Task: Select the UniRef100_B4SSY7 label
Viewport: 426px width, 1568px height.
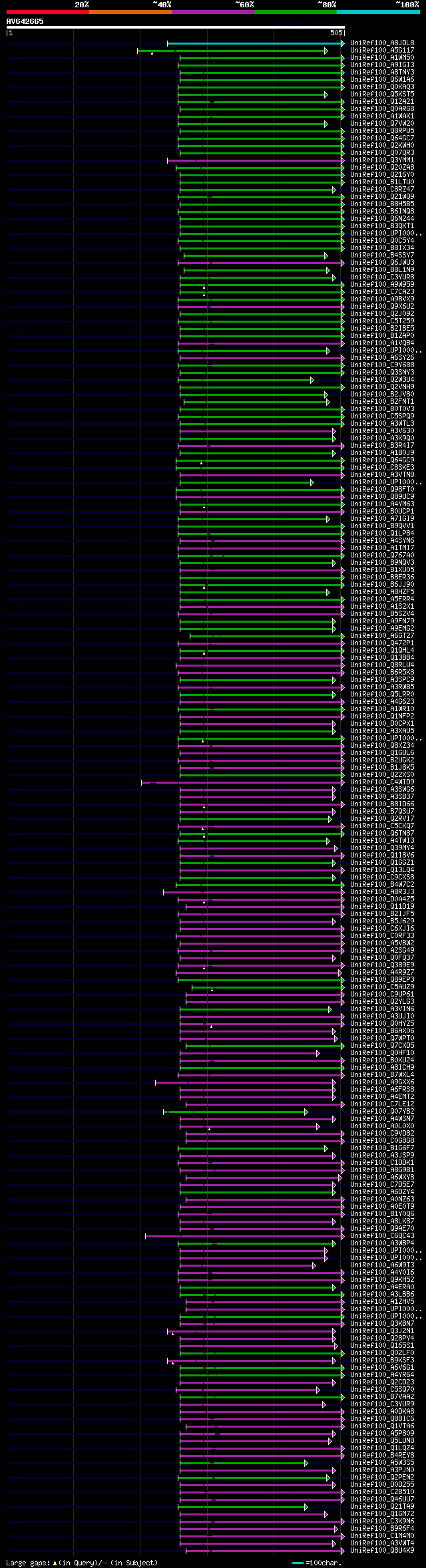Action: click(x=382, y=255)
